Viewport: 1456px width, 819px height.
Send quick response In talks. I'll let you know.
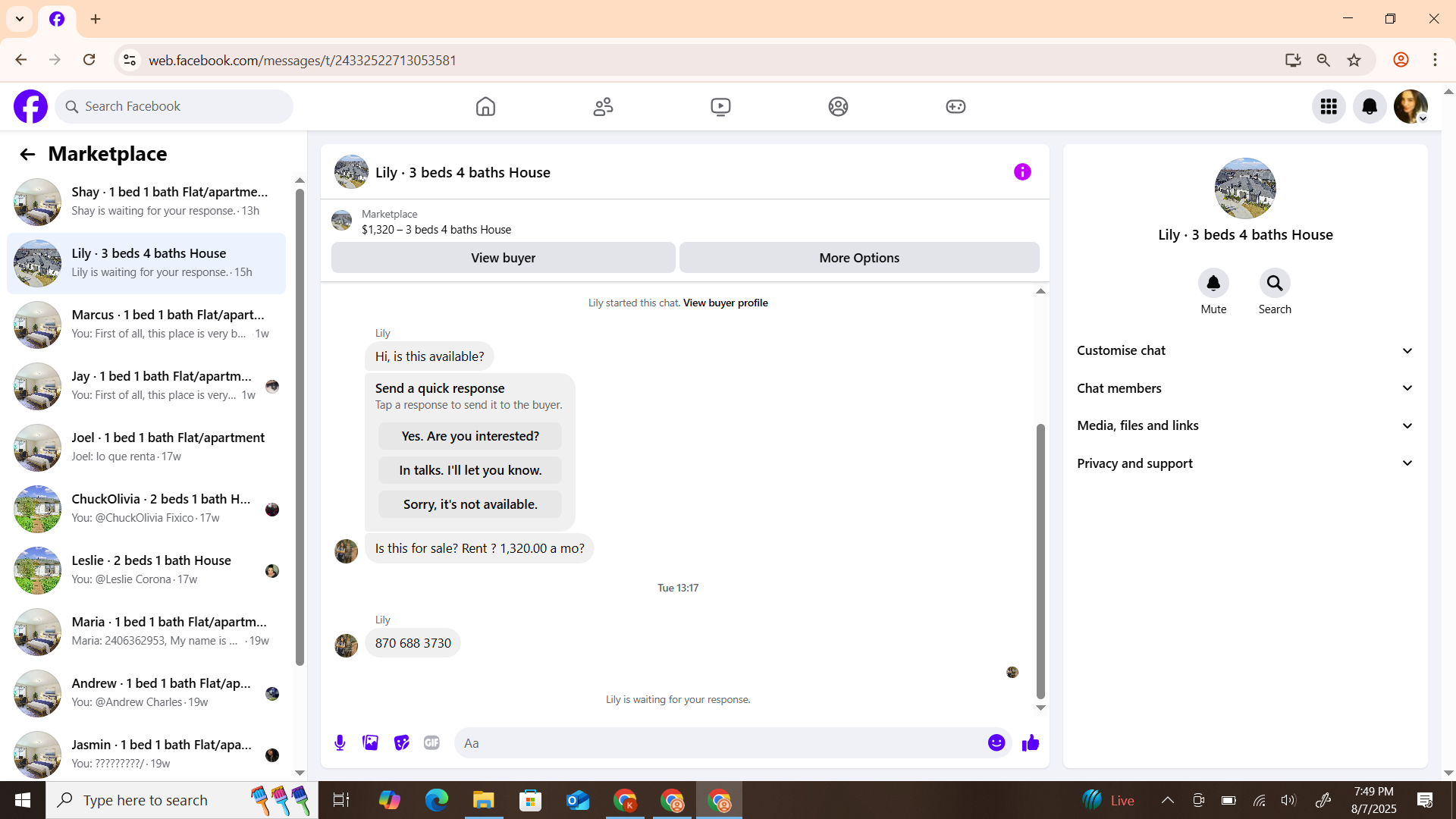[470, 470]
